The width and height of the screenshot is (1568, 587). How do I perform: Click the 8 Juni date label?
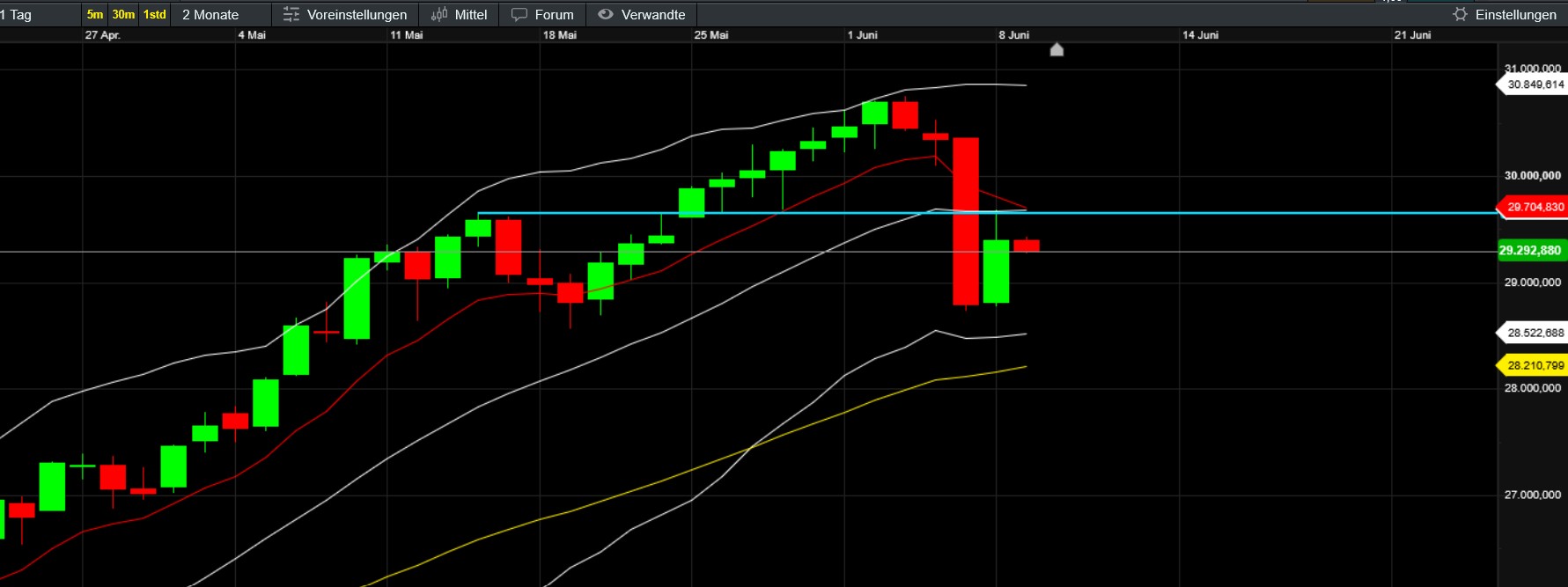[x=1014, y=35]
